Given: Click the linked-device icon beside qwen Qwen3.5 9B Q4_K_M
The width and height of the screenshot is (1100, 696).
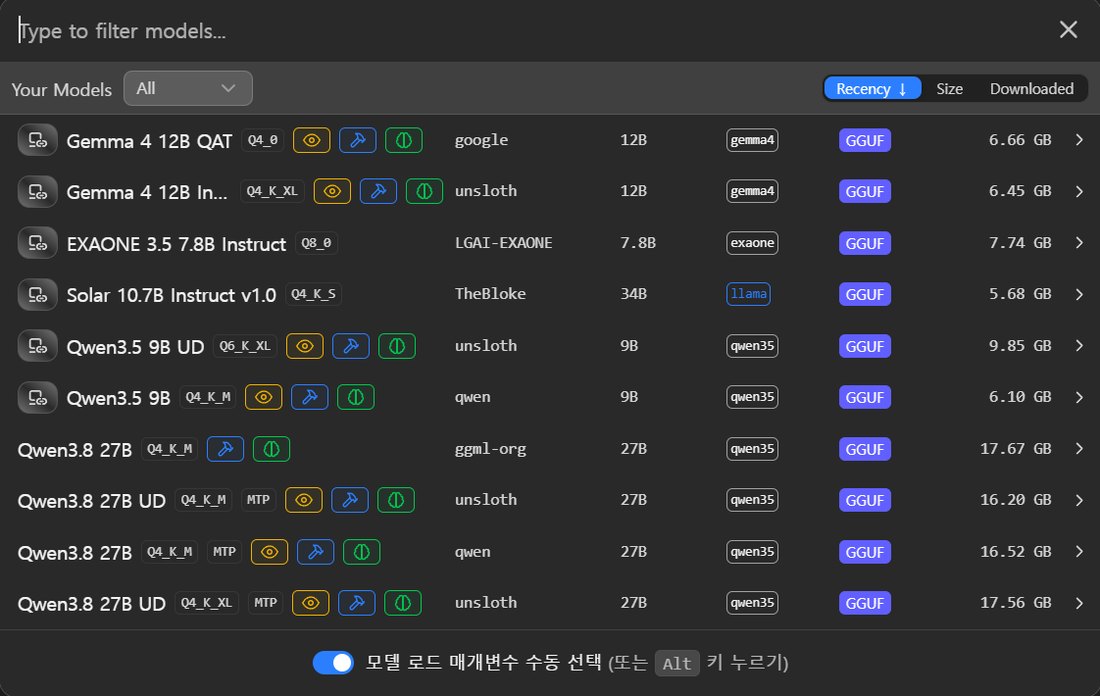Looking at the screenshot, I should pos(37,398).
